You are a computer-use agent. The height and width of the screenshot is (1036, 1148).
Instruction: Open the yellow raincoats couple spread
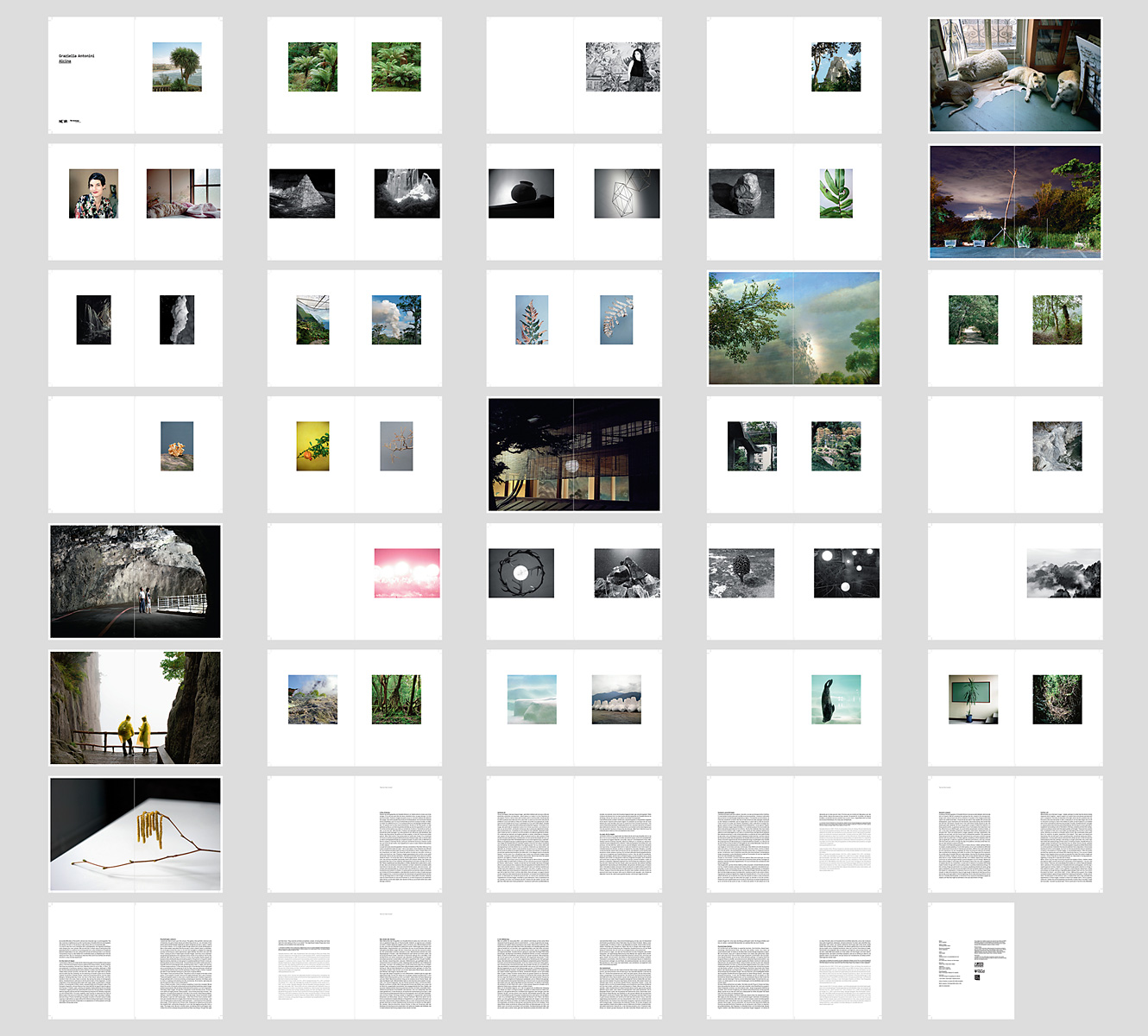[136, 708]
